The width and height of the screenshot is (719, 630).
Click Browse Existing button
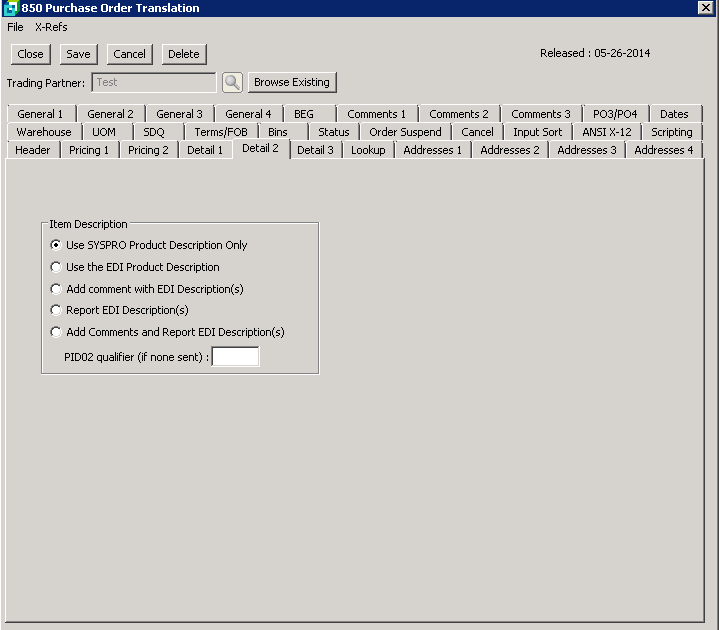pos(291,82)
